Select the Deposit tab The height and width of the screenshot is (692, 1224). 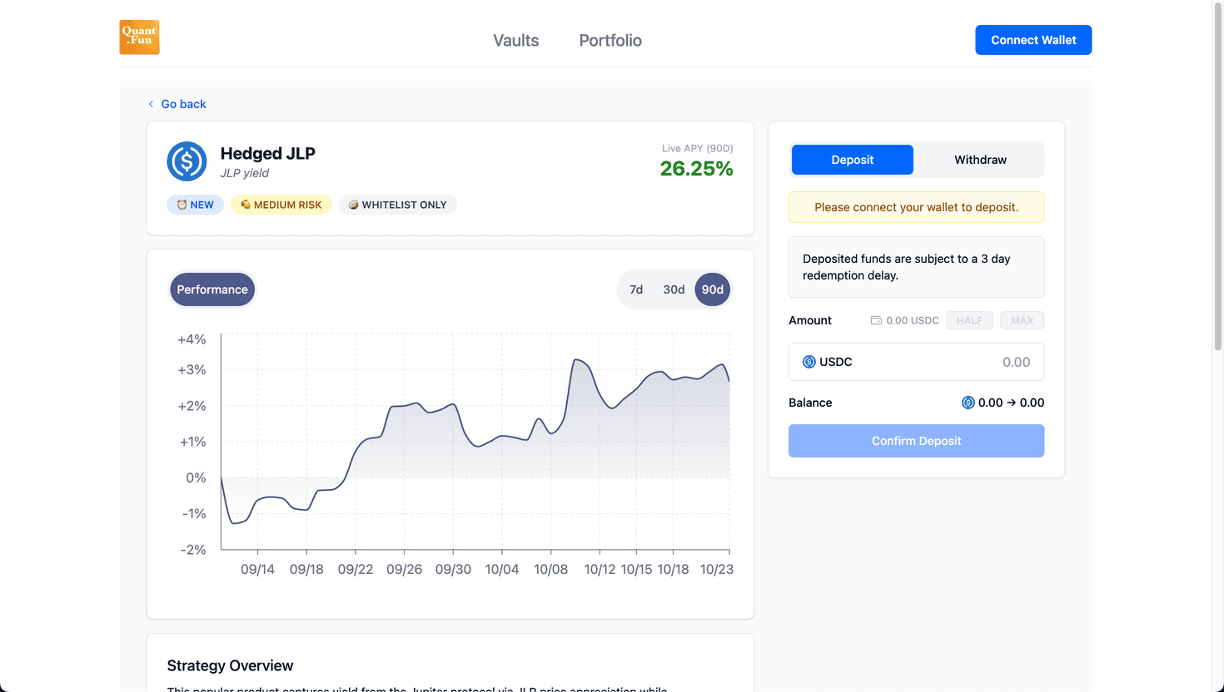[852, 160]
